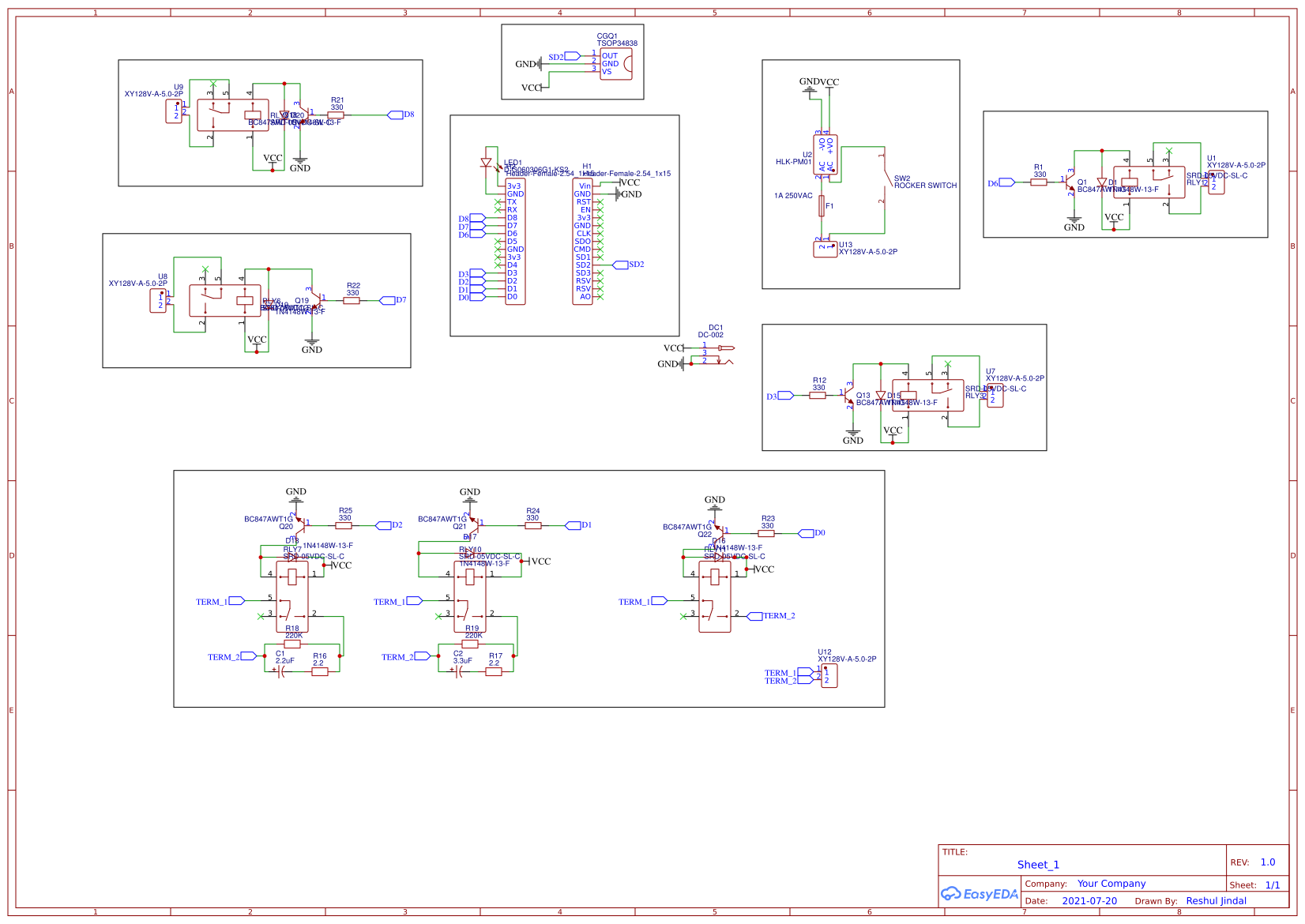Select resistor R18 220K symbol

[x=292, y=644]
